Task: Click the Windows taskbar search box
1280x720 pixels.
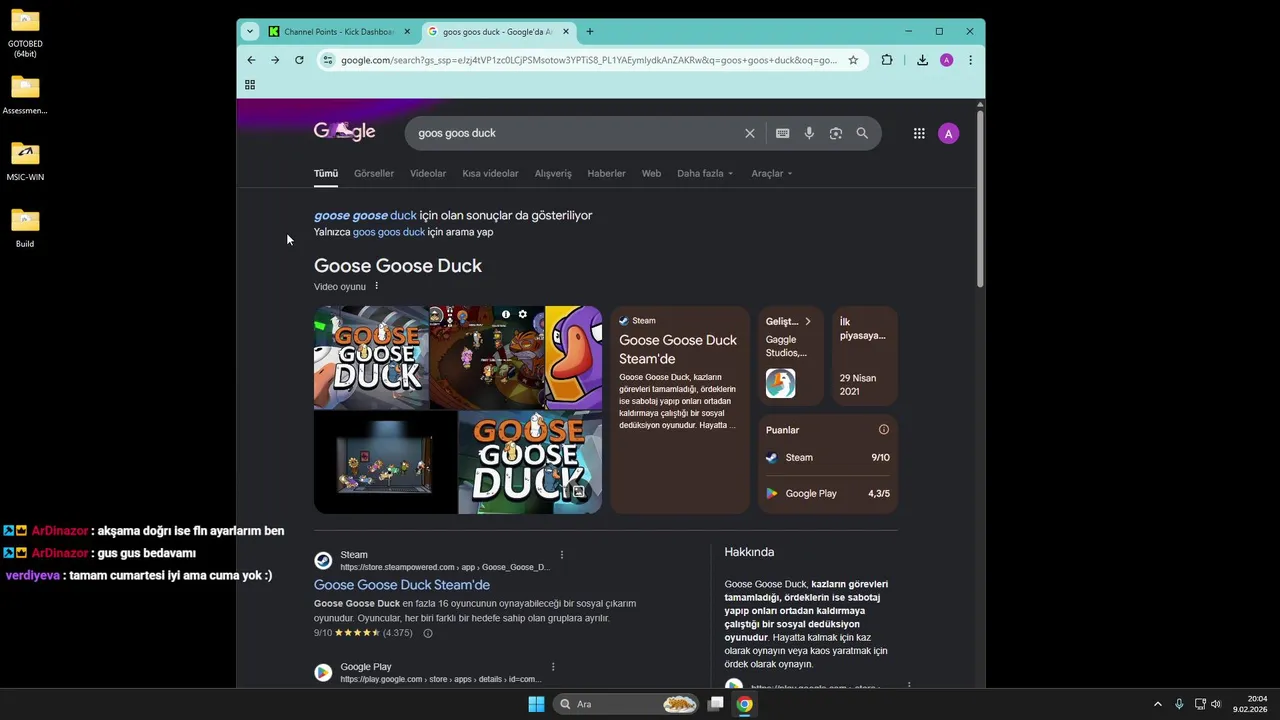Action: point(628,704)
